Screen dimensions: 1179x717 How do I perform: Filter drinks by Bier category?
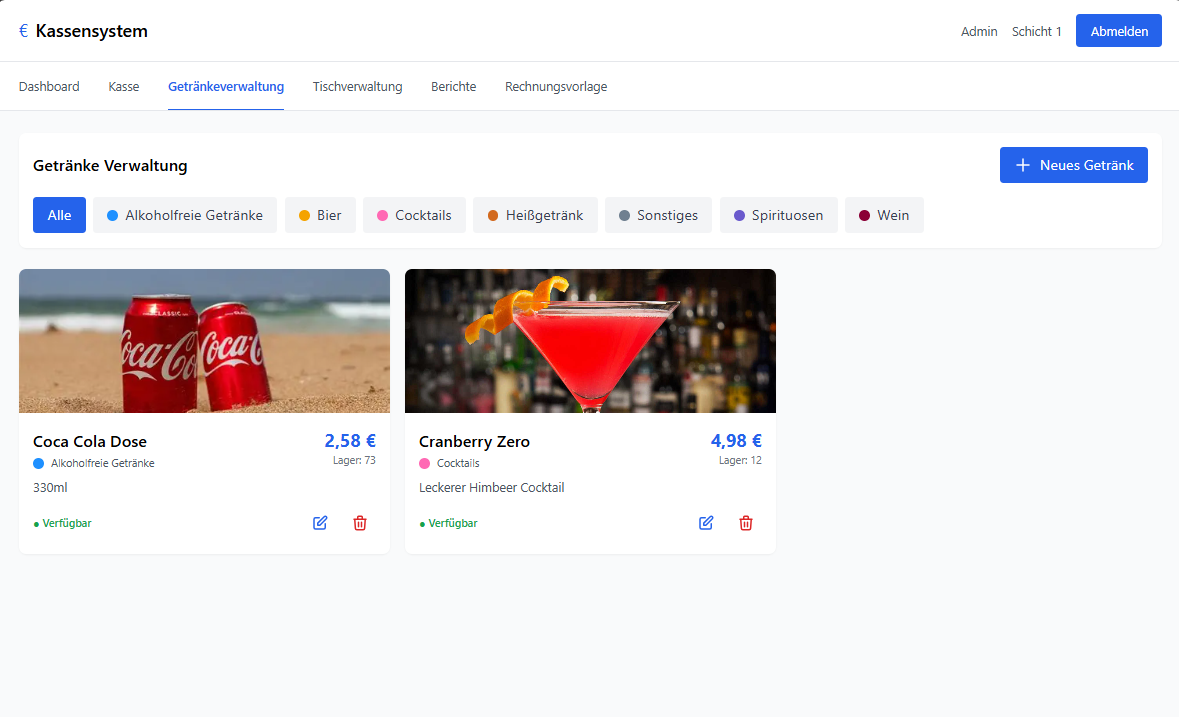point(320,215)
